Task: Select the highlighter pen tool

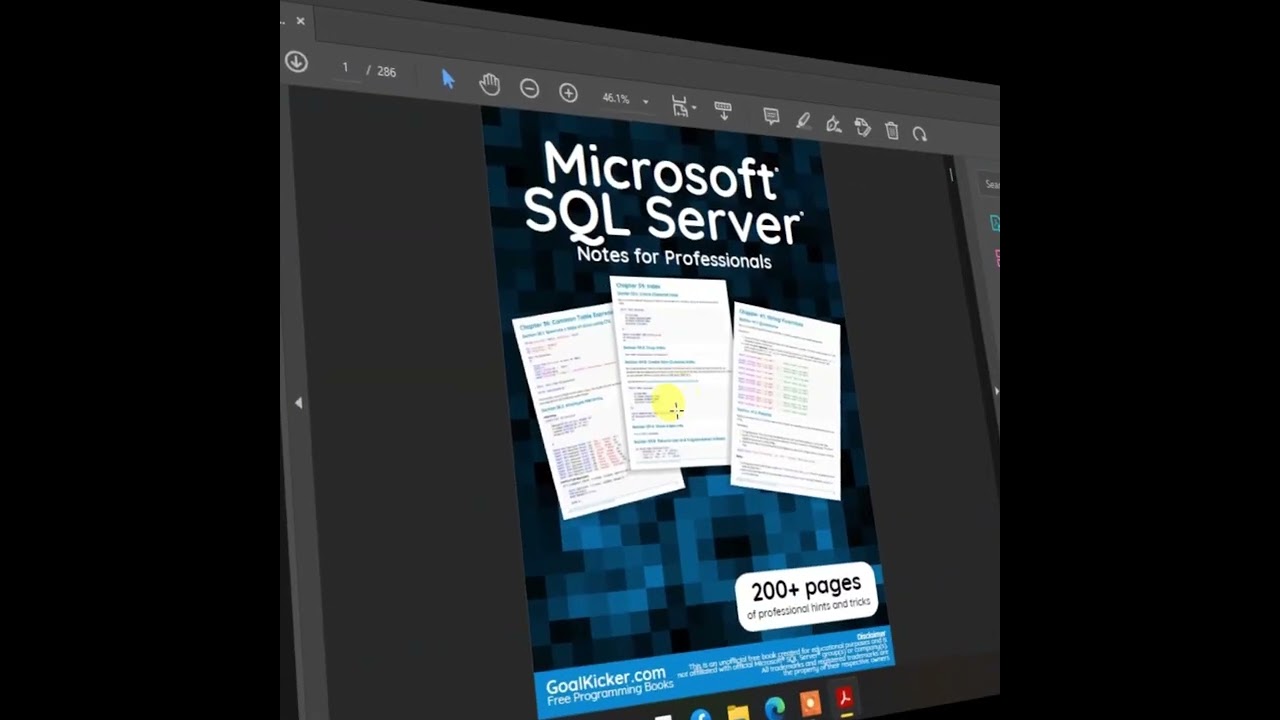Action: (803, 120)
